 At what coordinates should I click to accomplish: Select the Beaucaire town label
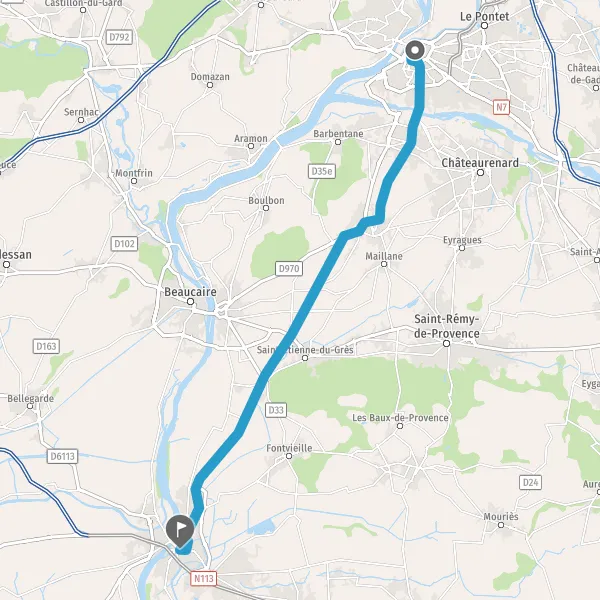(x=190, y=292)
